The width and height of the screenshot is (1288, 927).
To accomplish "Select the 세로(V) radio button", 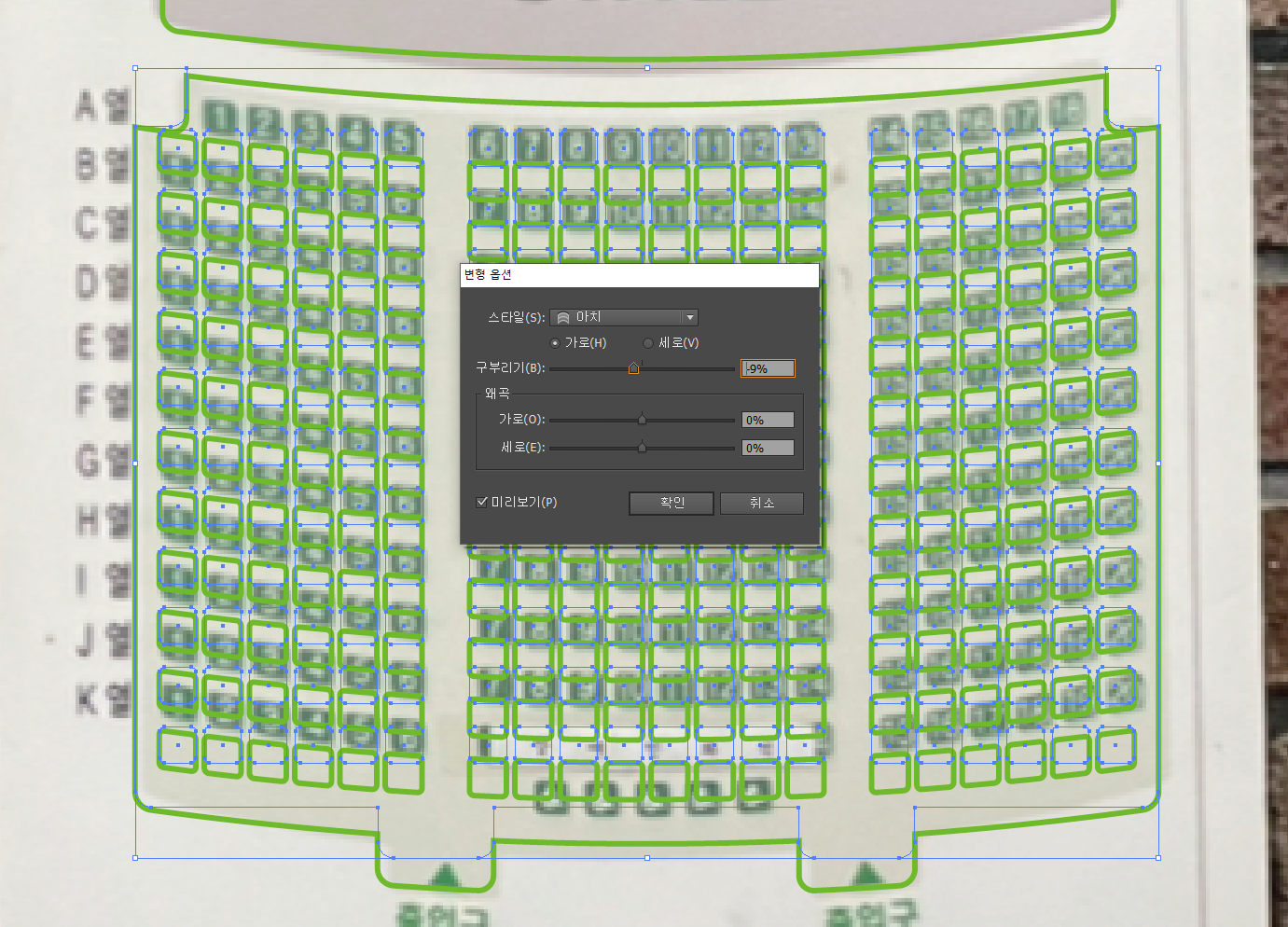I will [x=648, y=343].
